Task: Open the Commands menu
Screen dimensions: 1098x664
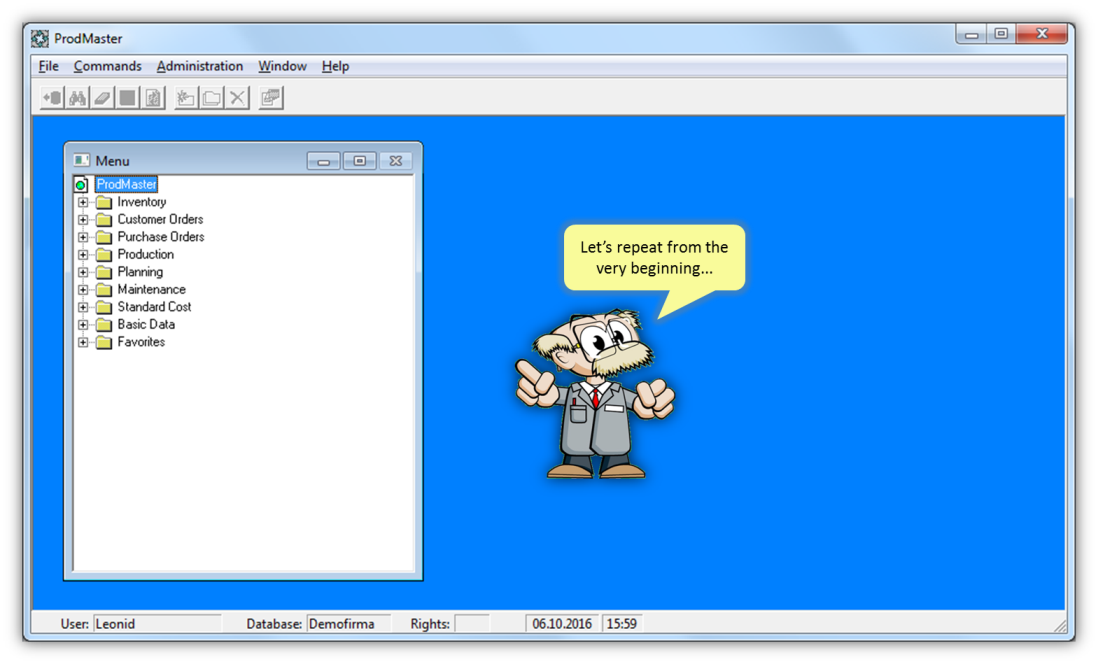Action: (x=107, y=66)
